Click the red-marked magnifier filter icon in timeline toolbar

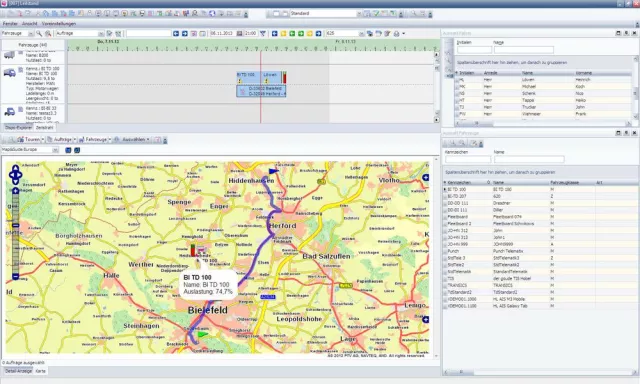(48, 33)
